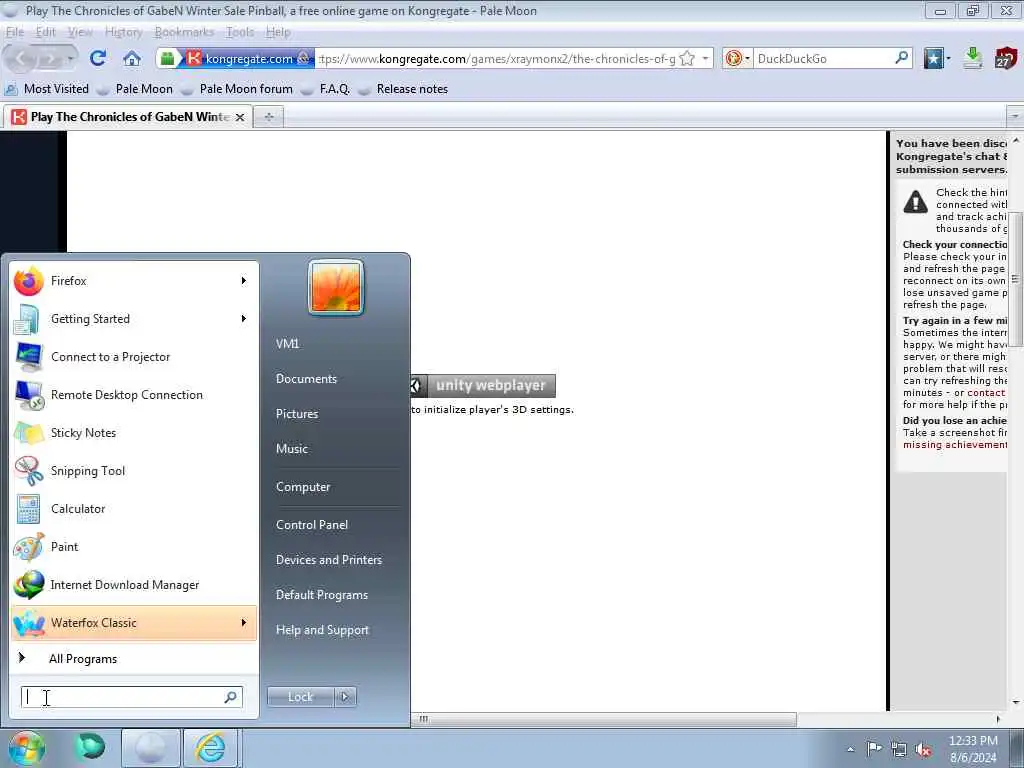Click the missing achievement link
The height and width of the screenshot is (768, 1024).
point(955,445)
